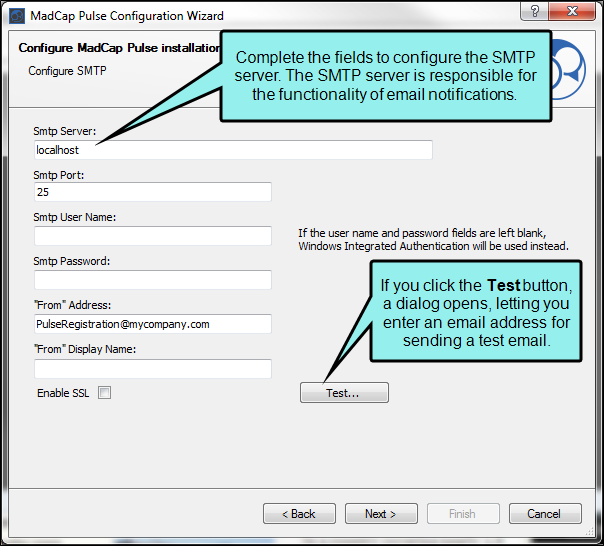The width and height of the screenshot is (604, 546).
Task: Click the disabled Finish button
Action: coord(463,513)
